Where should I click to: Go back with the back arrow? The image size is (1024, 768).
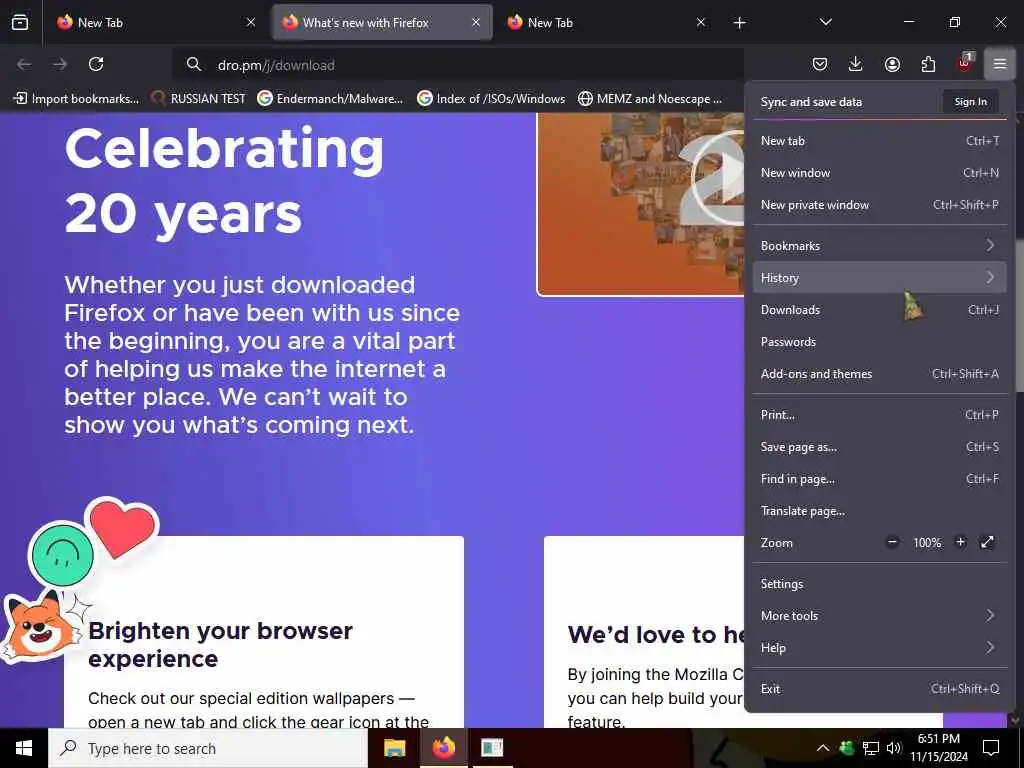[24, 64]
